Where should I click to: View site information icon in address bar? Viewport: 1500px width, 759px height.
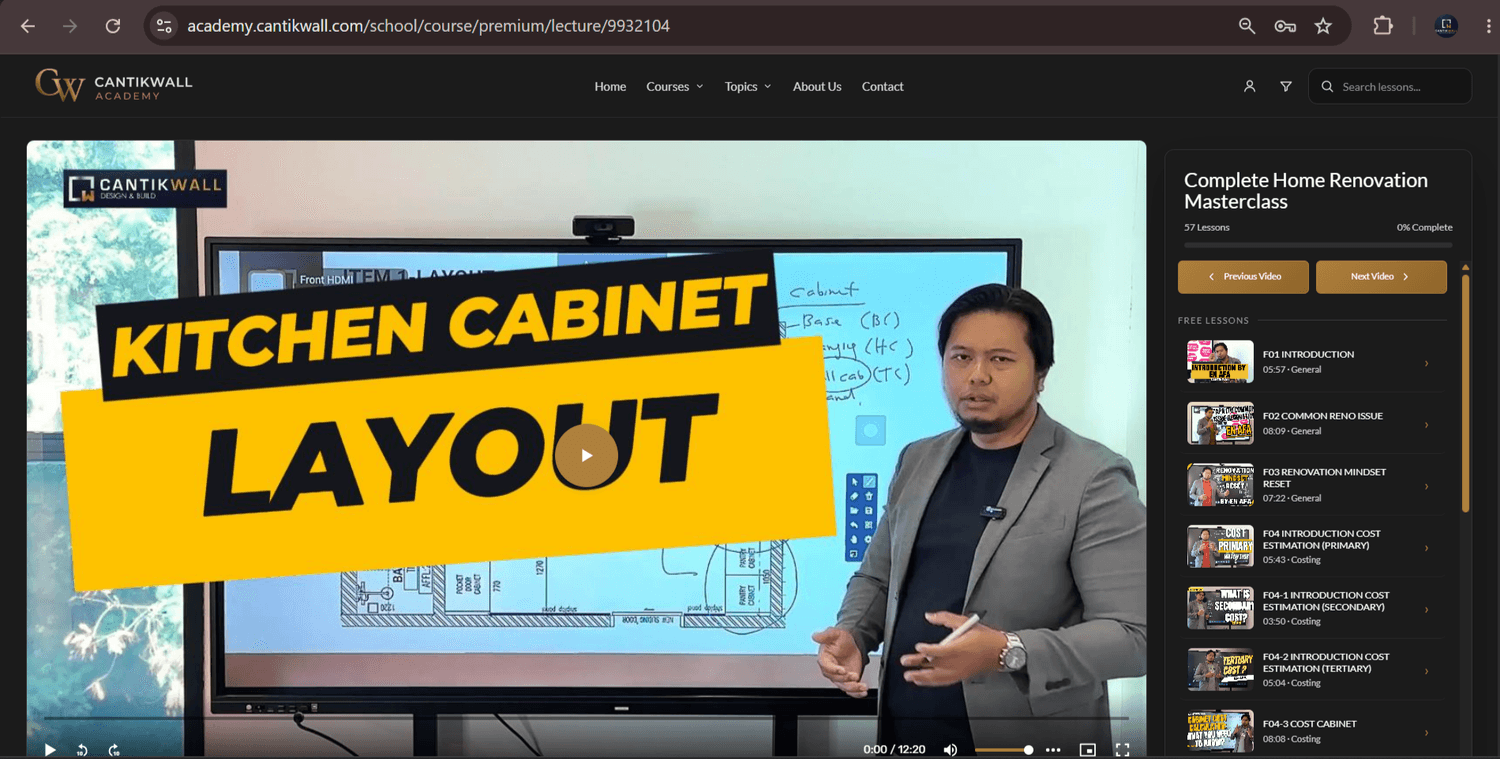[x=164, y=26]
